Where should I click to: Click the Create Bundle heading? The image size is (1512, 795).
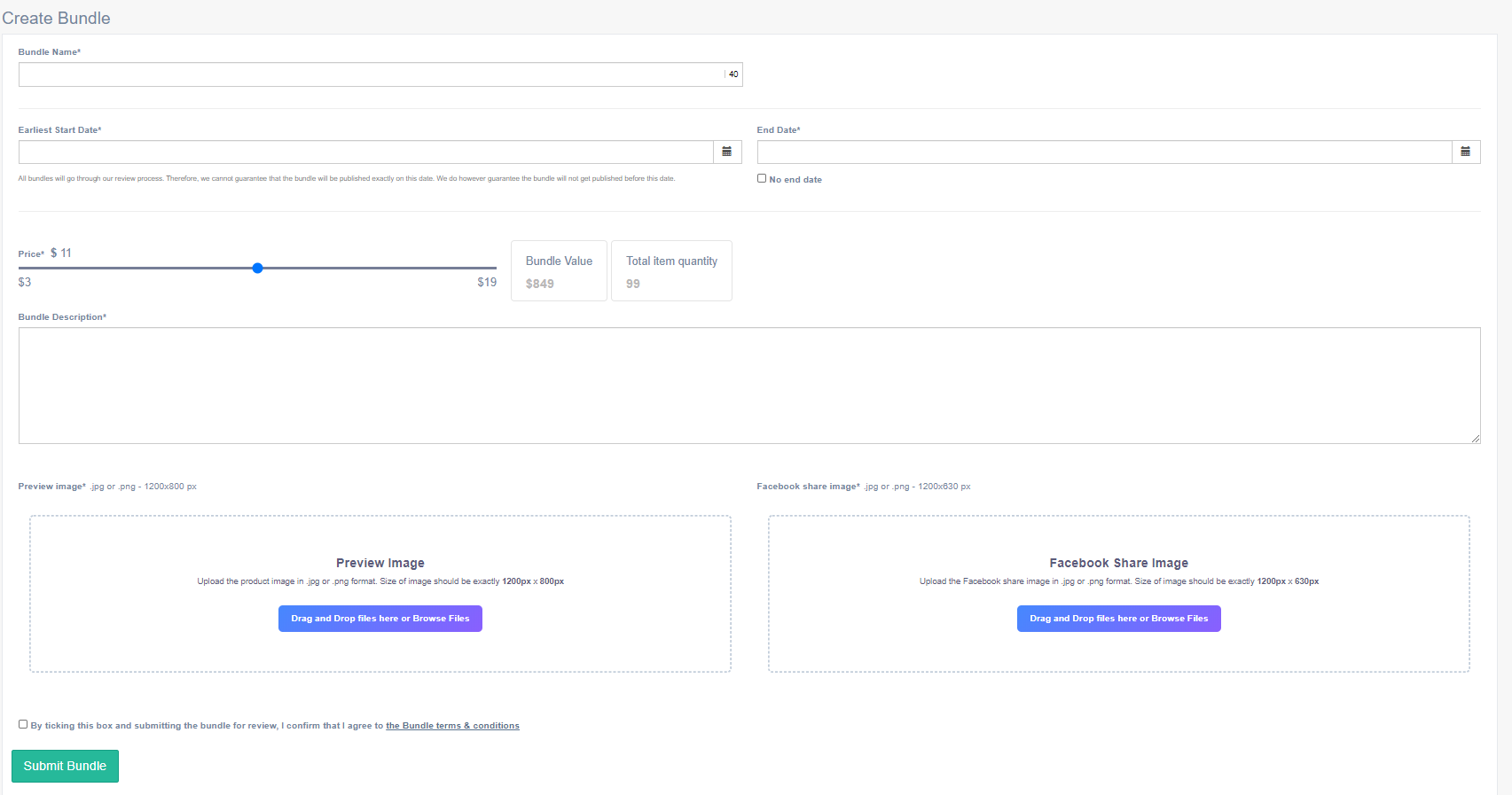point(56,18)
